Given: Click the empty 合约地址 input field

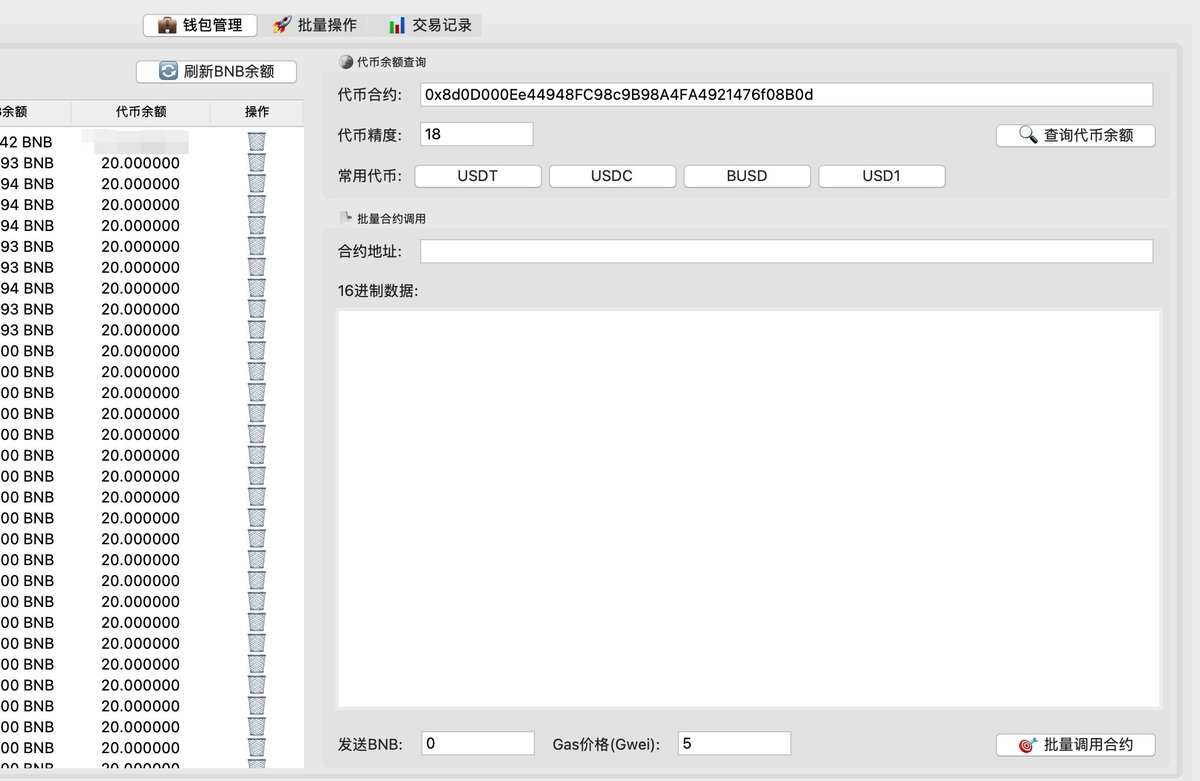Looking at the screenshot, I should 786,251.
